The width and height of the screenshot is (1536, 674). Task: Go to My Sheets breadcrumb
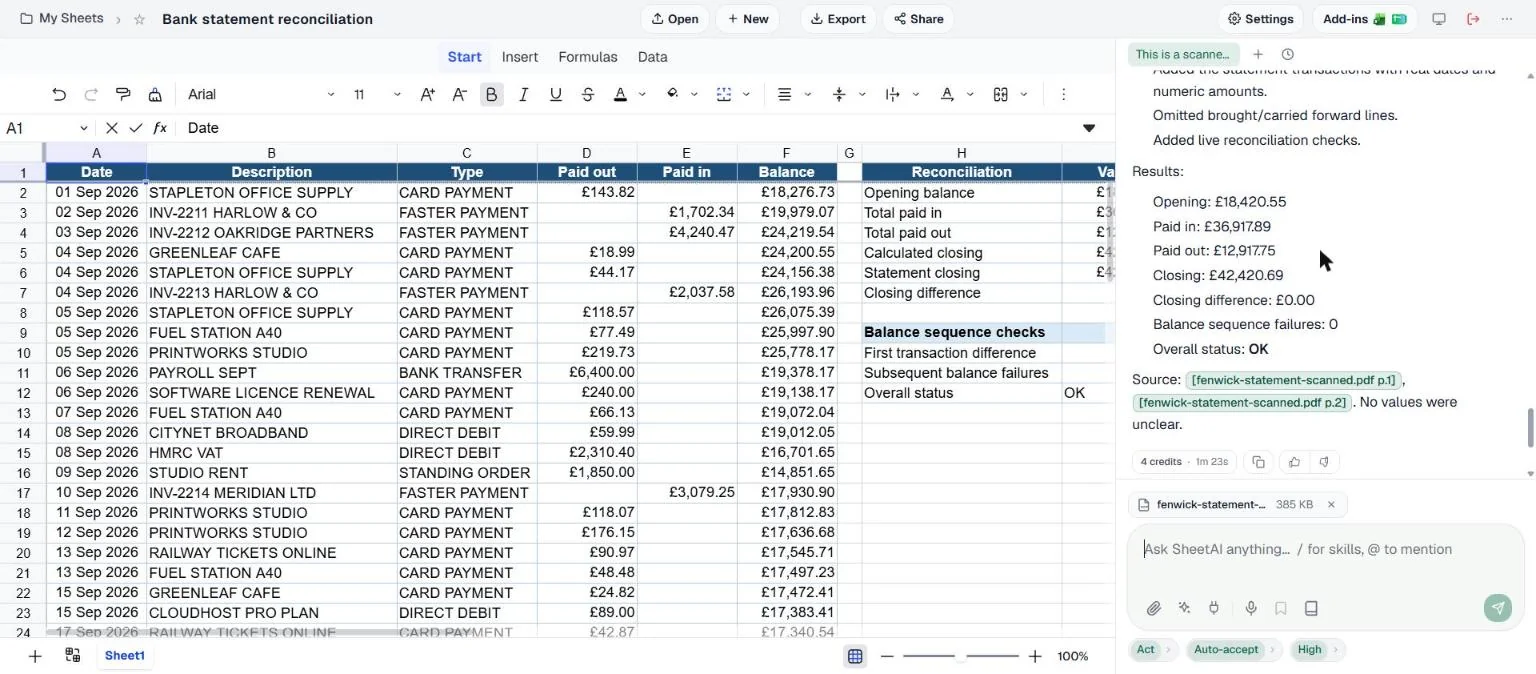(x=61, y=19)
